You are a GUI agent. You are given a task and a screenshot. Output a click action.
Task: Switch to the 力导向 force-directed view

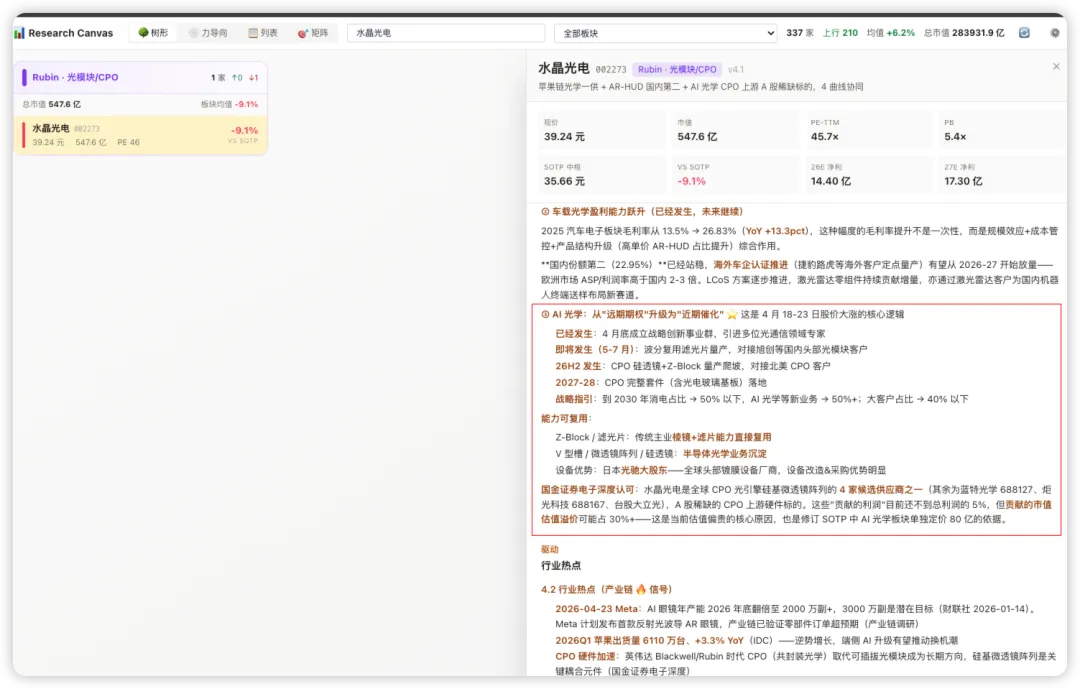point(208,32)
